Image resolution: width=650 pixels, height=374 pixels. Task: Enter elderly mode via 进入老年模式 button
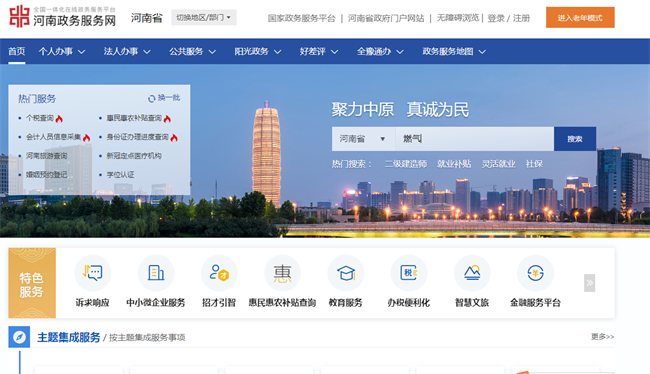point(580,17)
